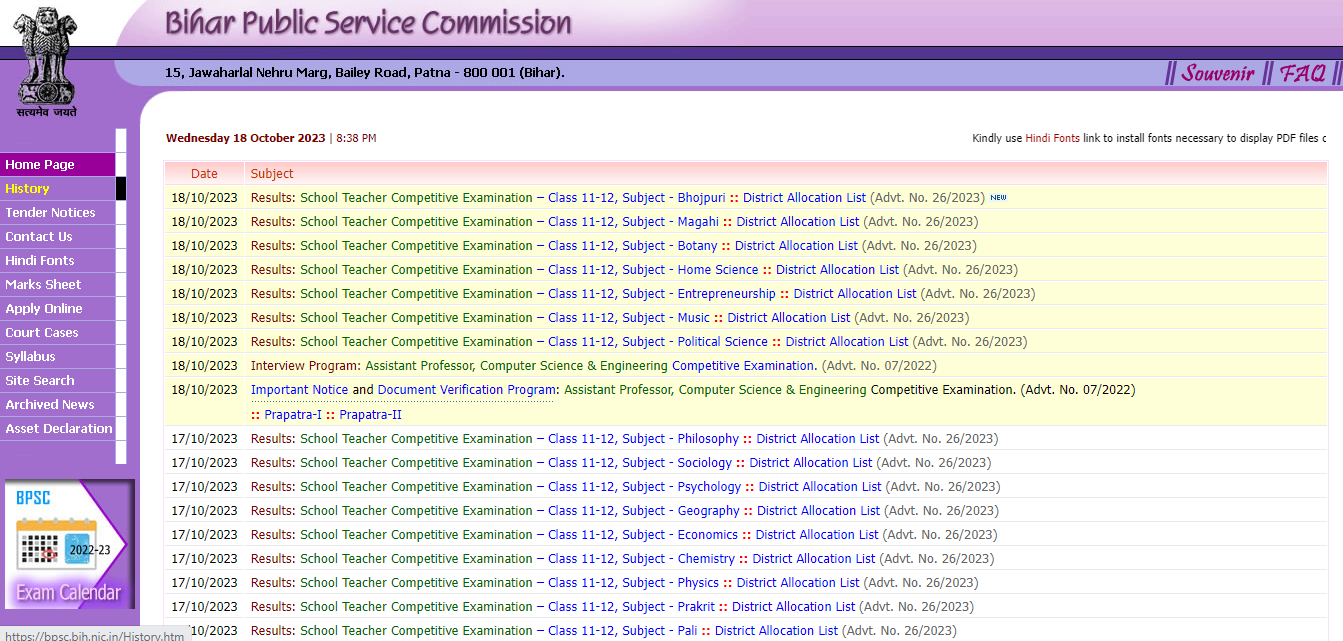Open District Allocation List for Home Science
1343x641 pixels.
[838, 270]
